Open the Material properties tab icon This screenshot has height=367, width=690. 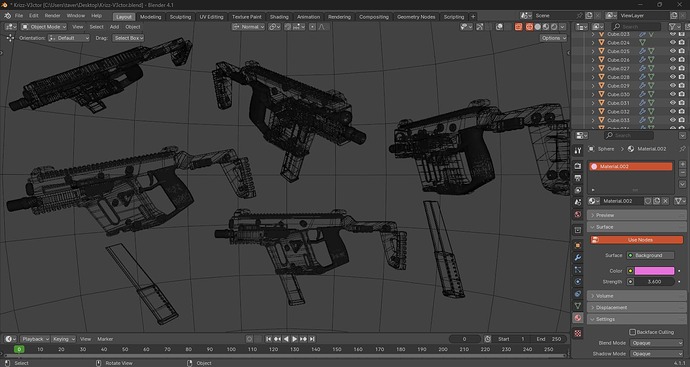(x=578, y=318)
